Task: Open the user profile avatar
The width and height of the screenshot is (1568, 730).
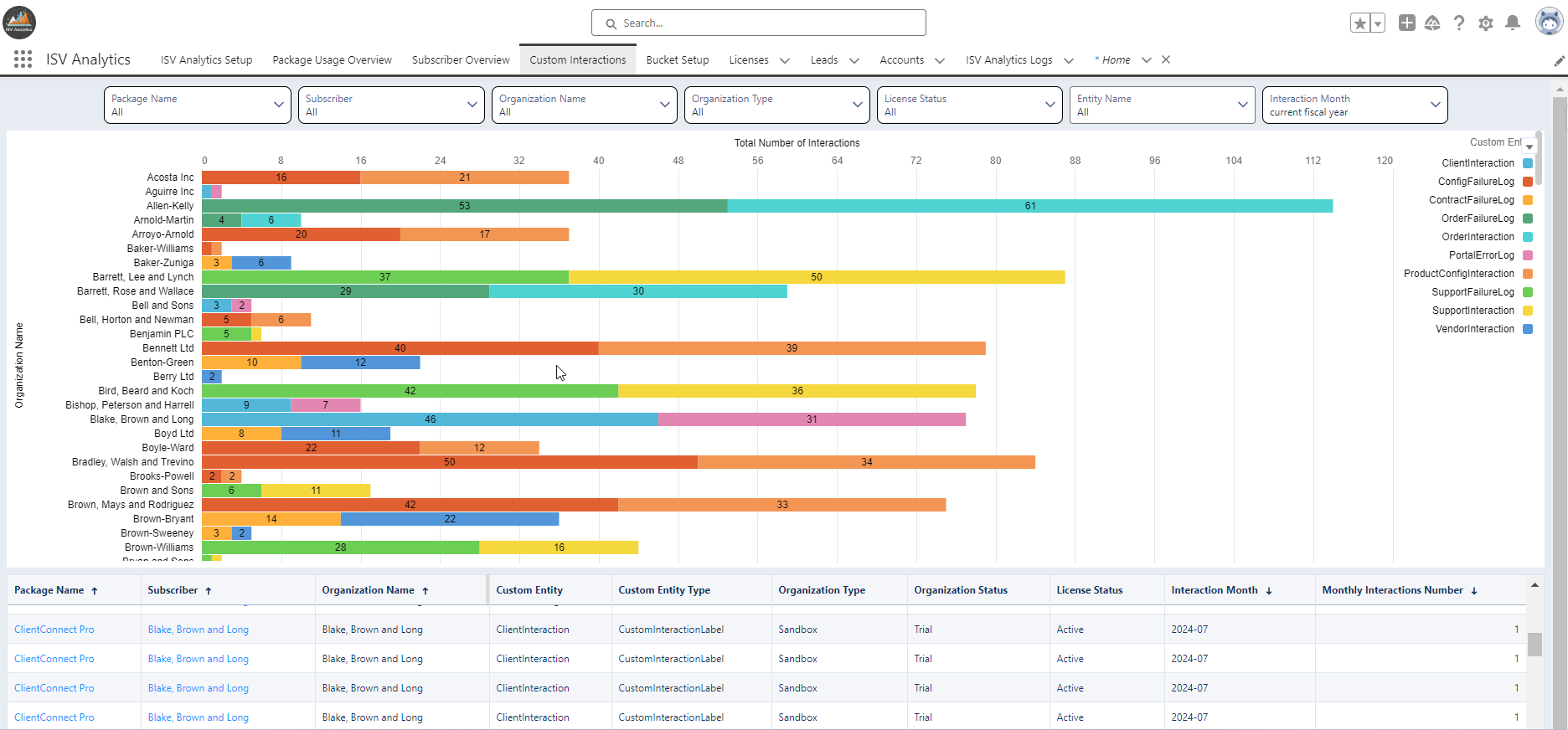Action: 1550,23
